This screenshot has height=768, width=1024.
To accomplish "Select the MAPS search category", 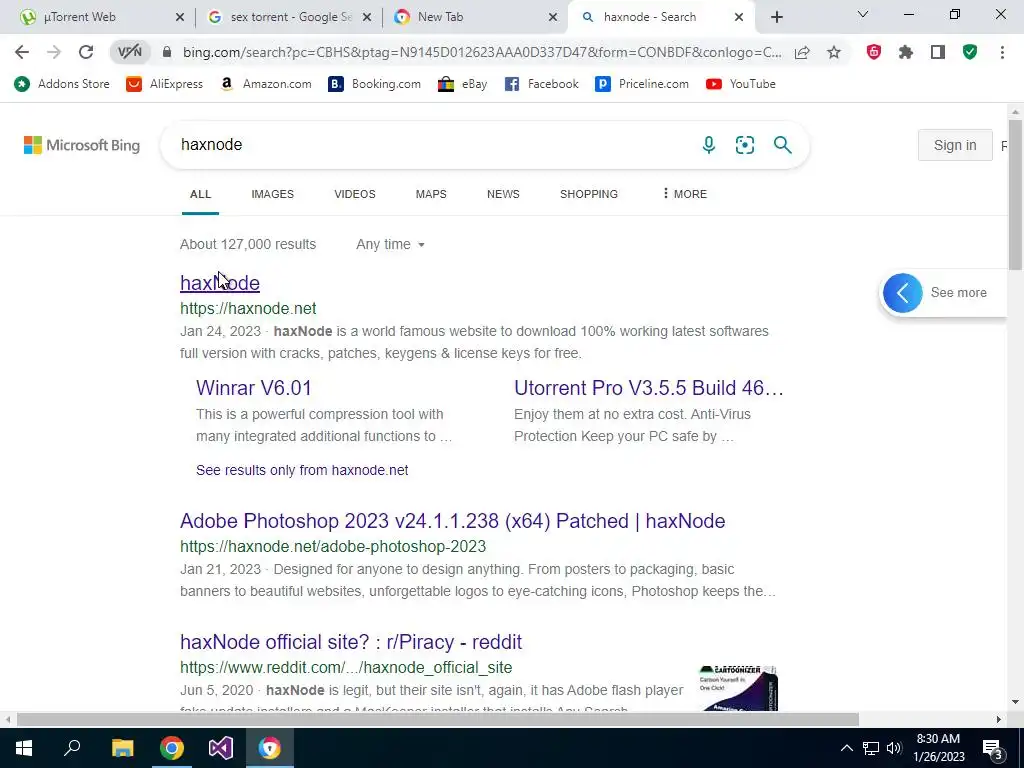I will click(431, 194).
